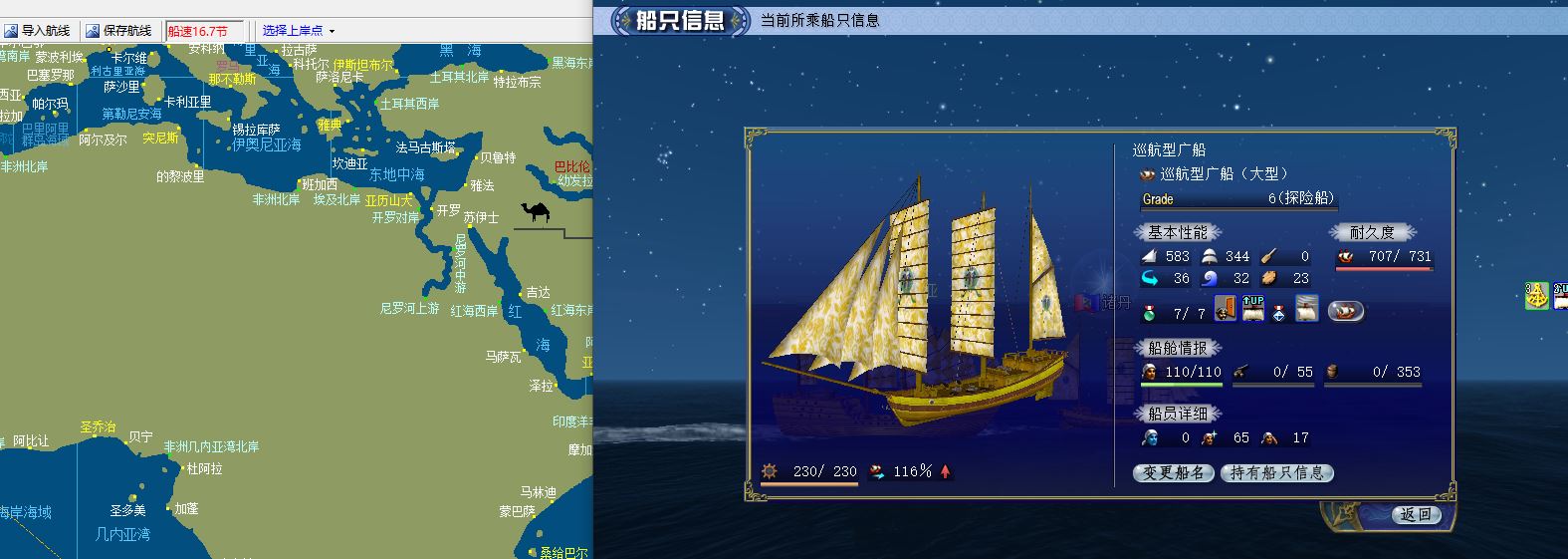This screenshot has height=559, width=1568.
Task: Click the ship type icon beside 巡航型广船（大型）
Action: tap(1148, 174)
